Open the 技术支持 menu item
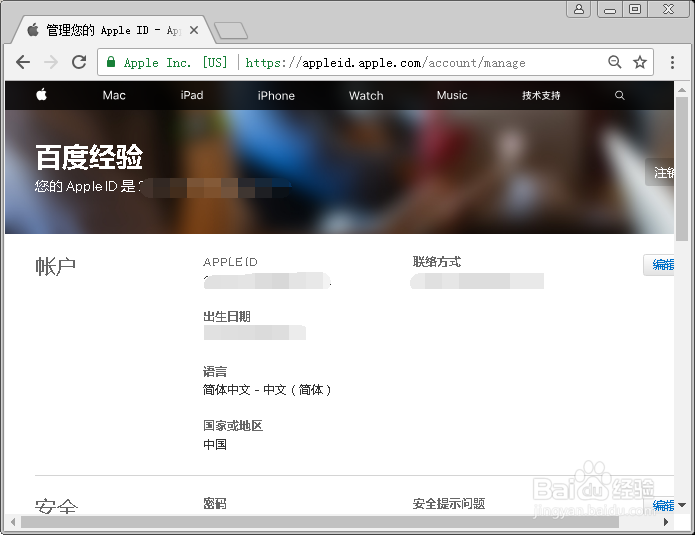The width and height of the screenshot is (695, 535). click(x=541, y=95)
